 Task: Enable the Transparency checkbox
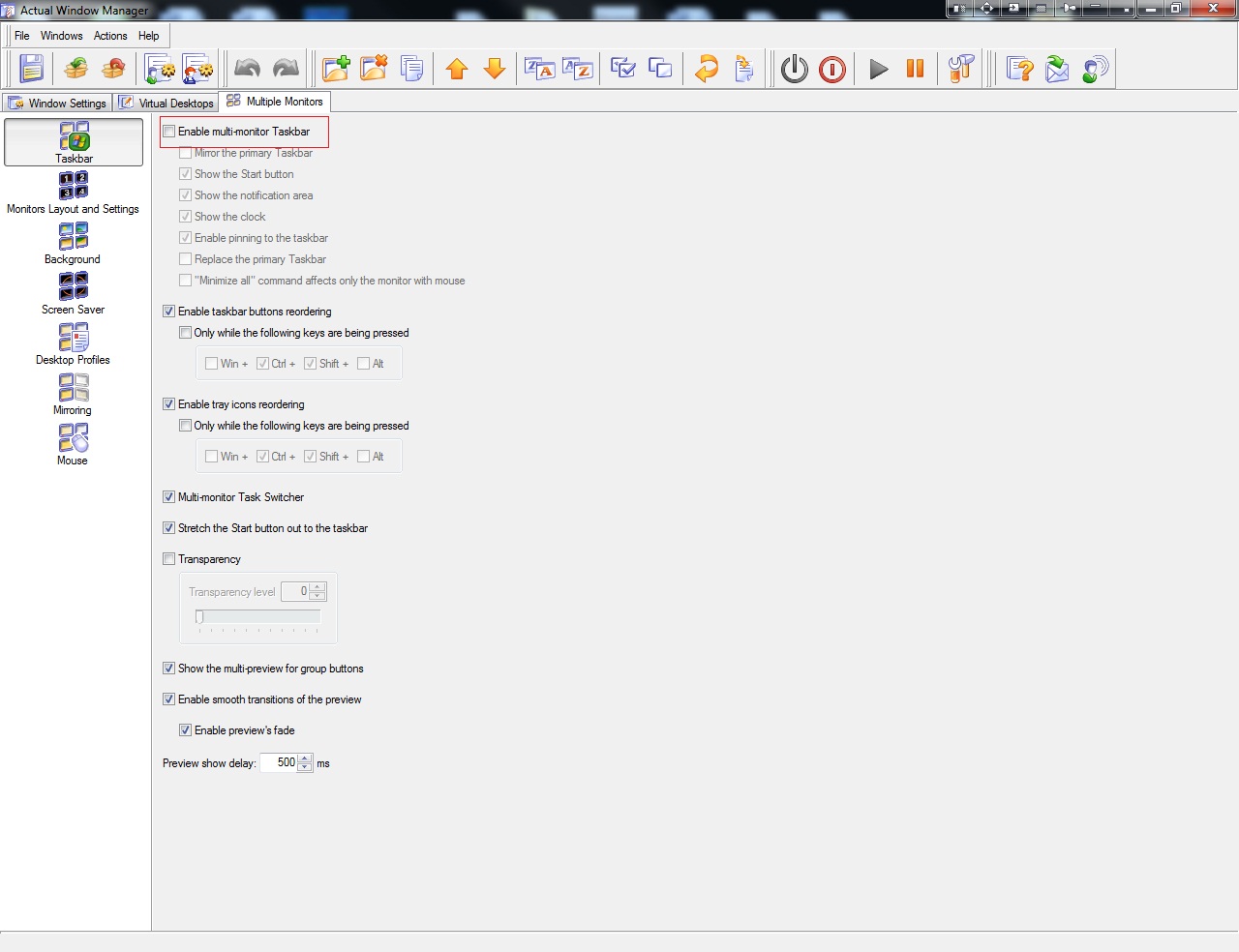(x=169, y=559)
